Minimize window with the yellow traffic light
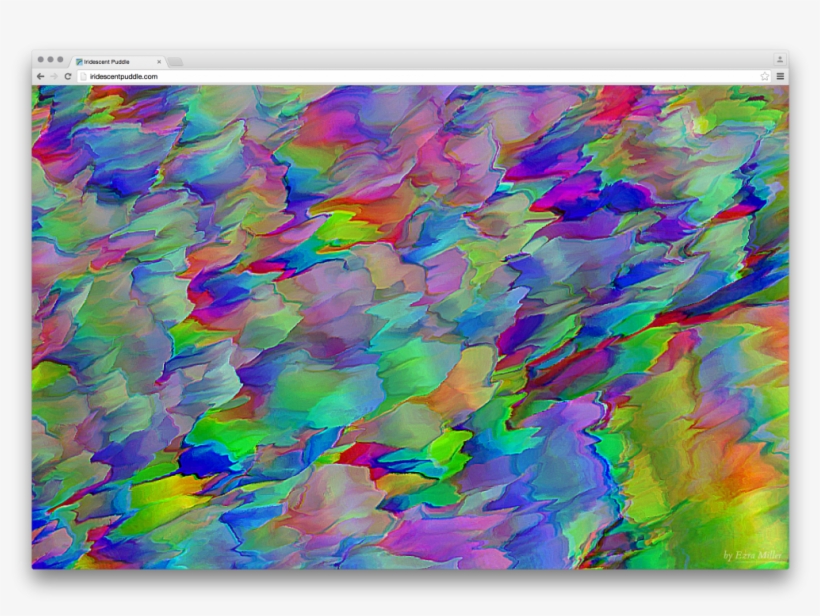The width and height of the screenshot is (820, 616). click(50, 59)
